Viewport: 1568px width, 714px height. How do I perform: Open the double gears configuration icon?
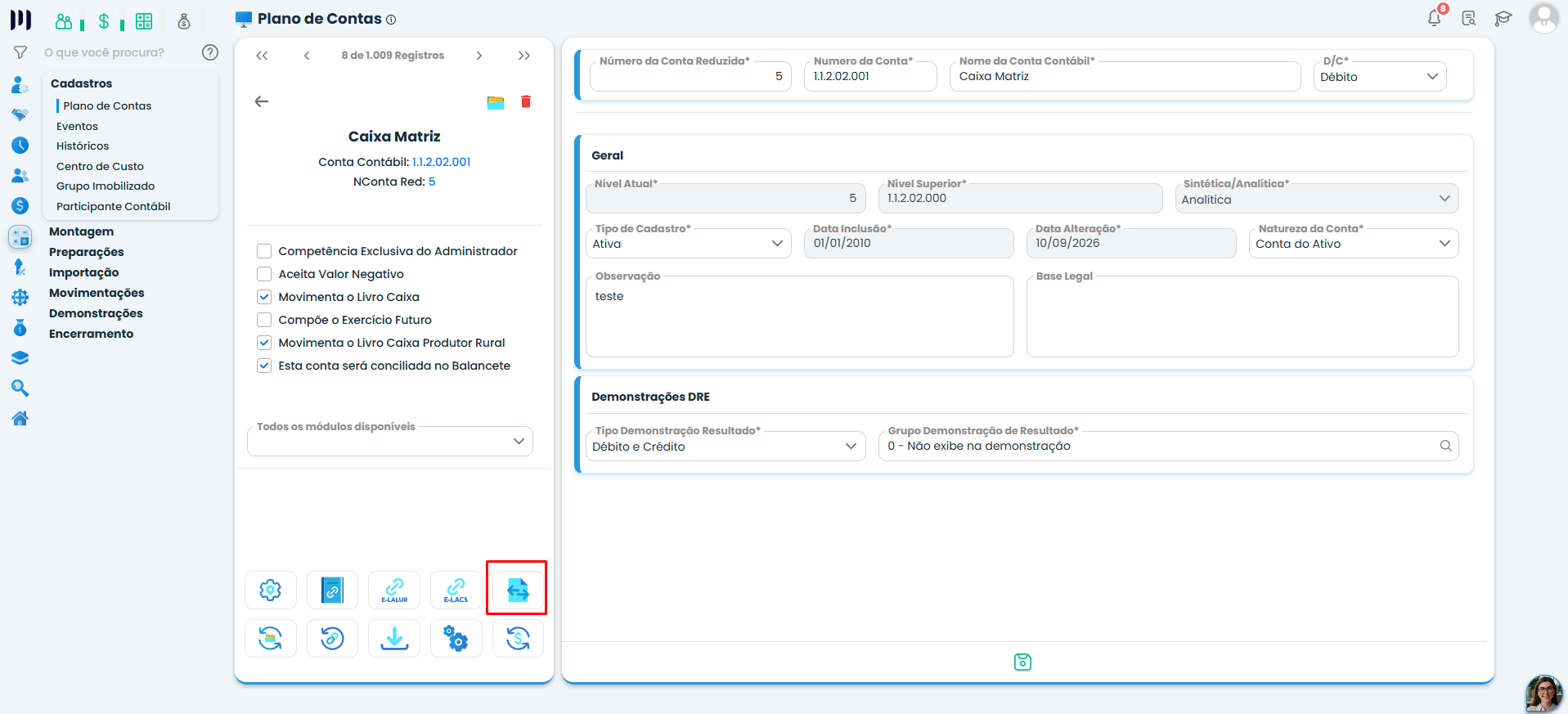coord(456,638)
